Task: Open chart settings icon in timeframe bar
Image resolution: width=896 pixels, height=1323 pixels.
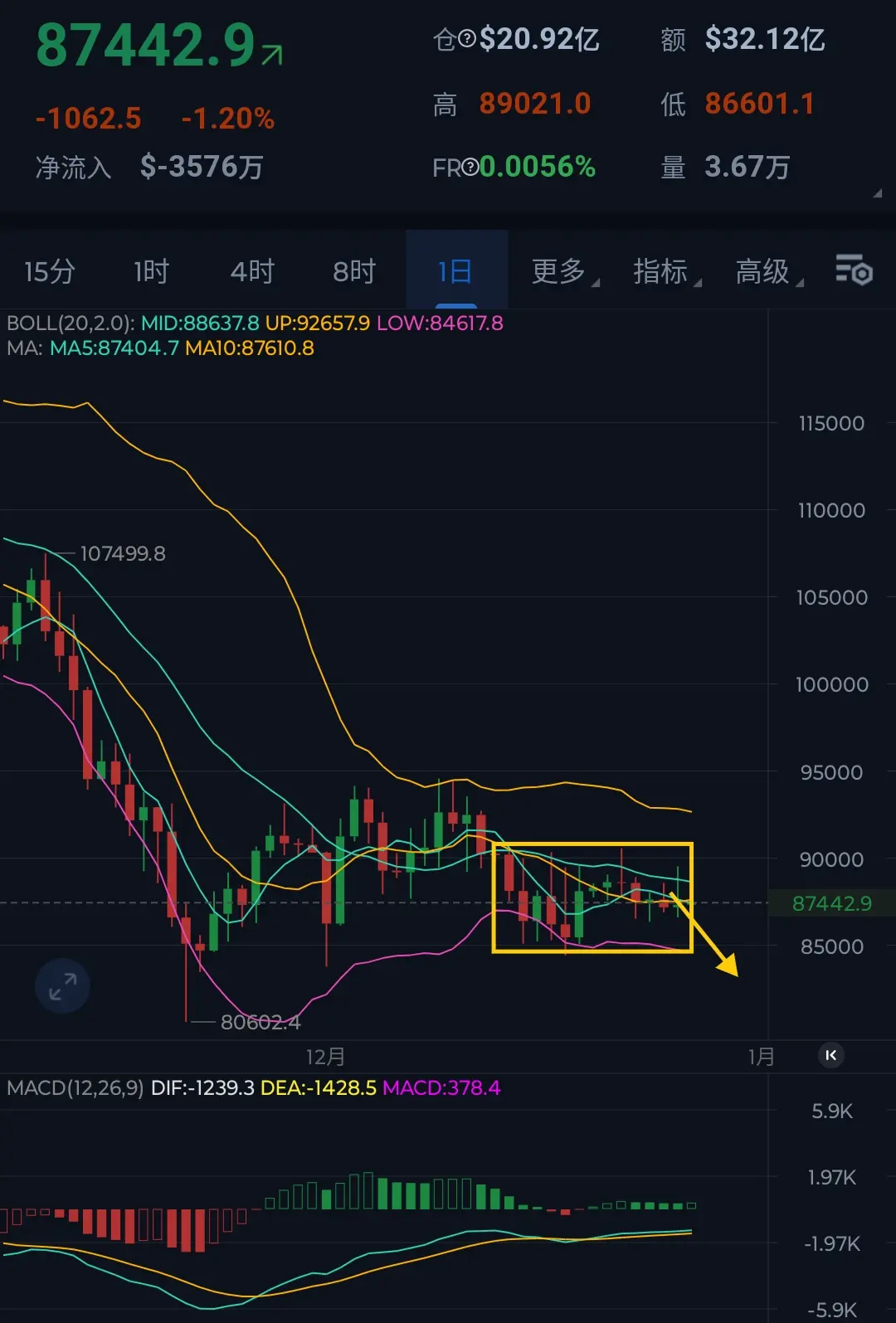Action: [x=854, y=270]
